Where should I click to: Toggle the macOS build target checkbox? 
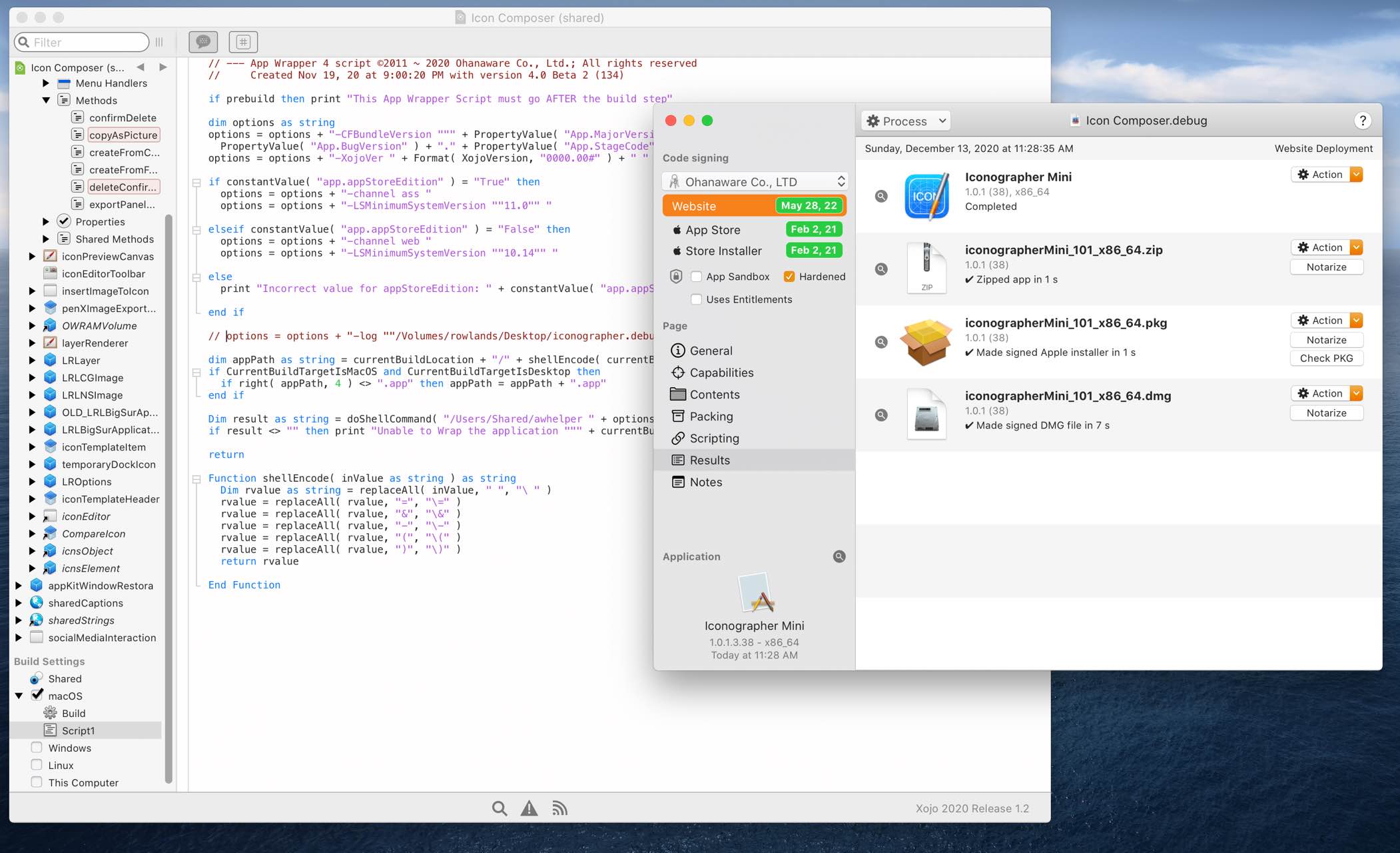37,695
